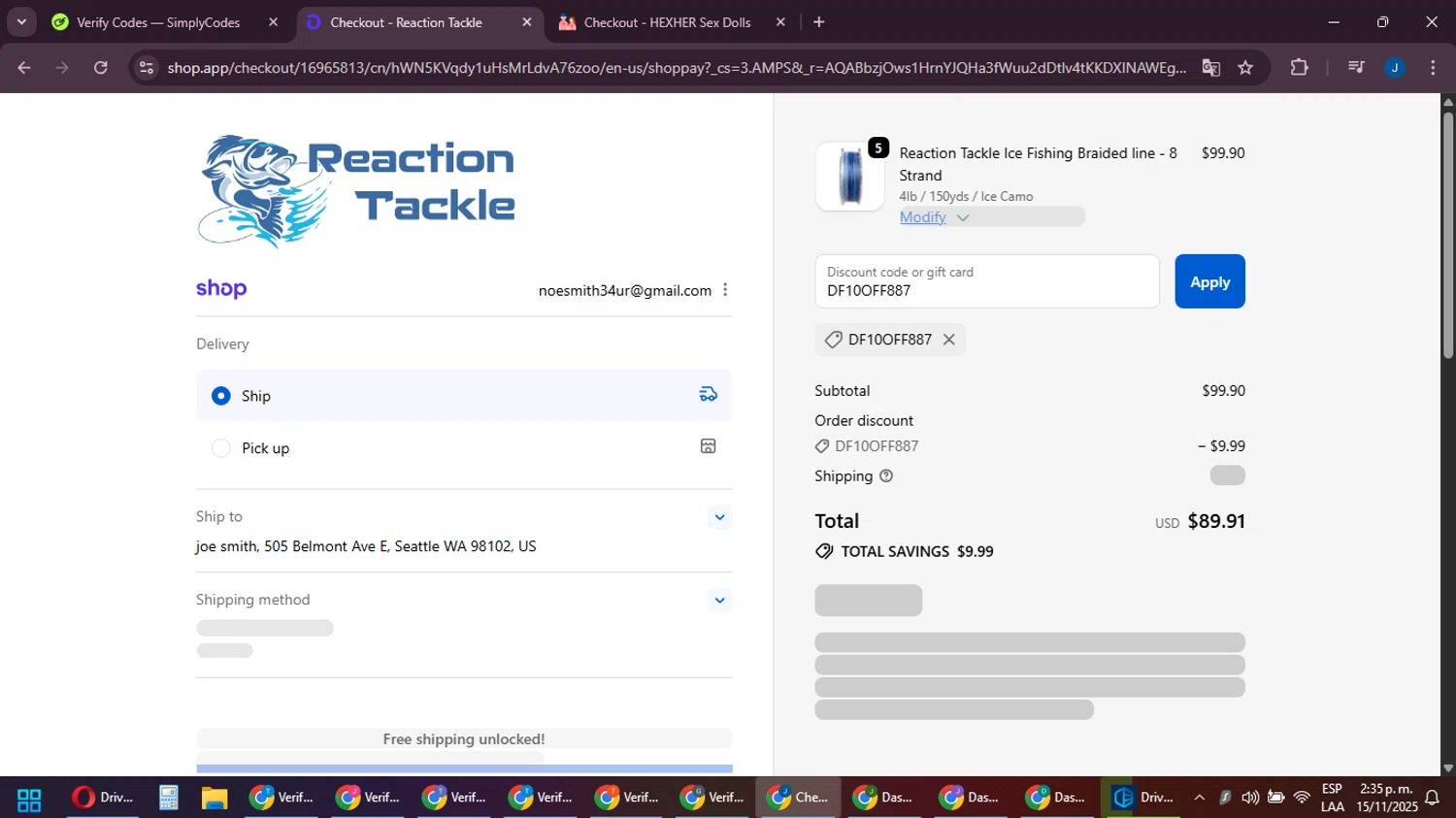Switch to the Verify Codes — SimplyCodes tab

click(158, 22)
